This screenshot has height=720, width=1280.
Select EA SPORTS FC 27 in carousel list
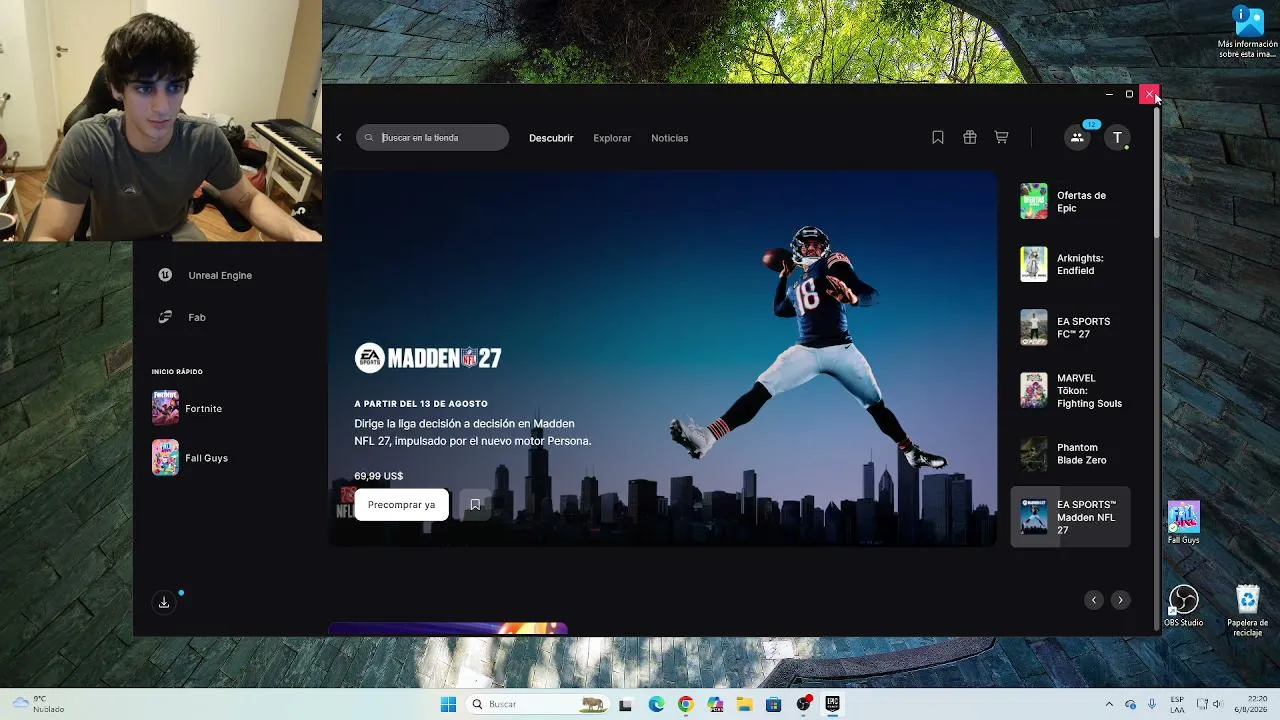pos(1070,327)
